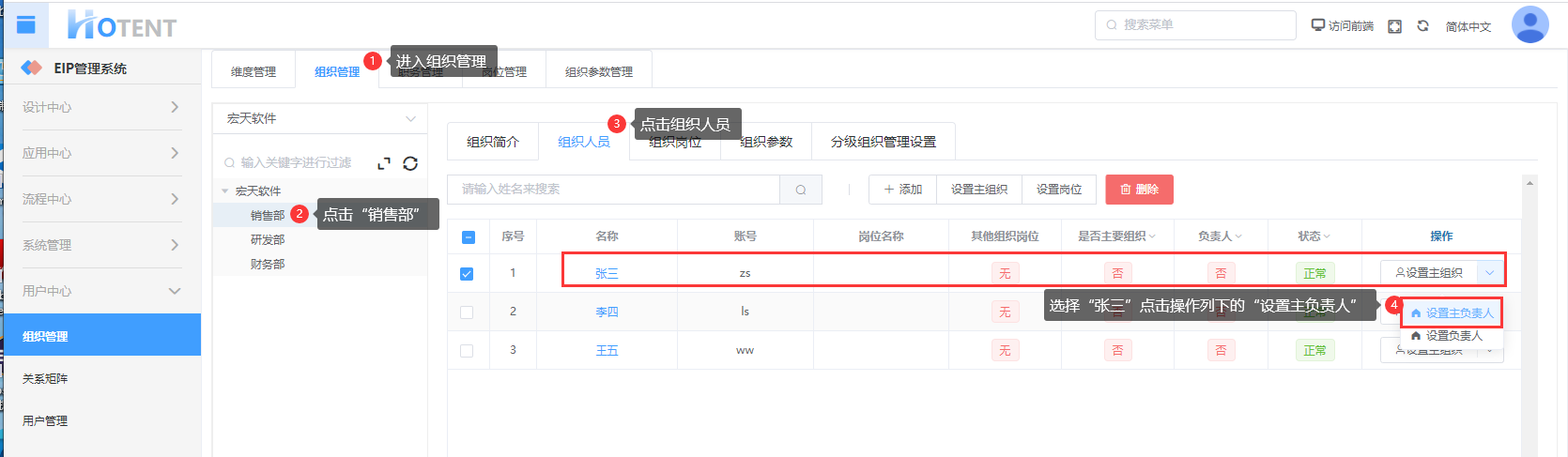Click the table vertical scrollbar up arrow
The image size is (1568, 457).
coord(1530,183)
